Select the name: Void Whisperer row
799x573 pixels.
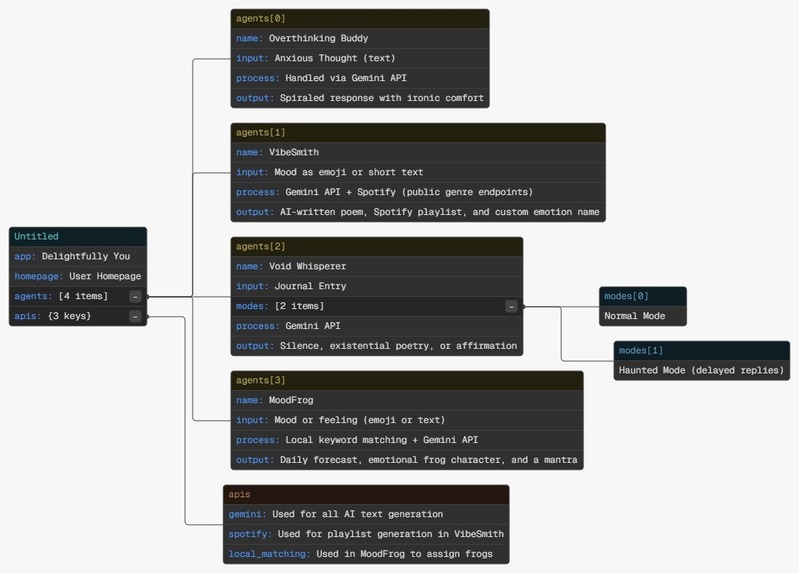(377, 267)
